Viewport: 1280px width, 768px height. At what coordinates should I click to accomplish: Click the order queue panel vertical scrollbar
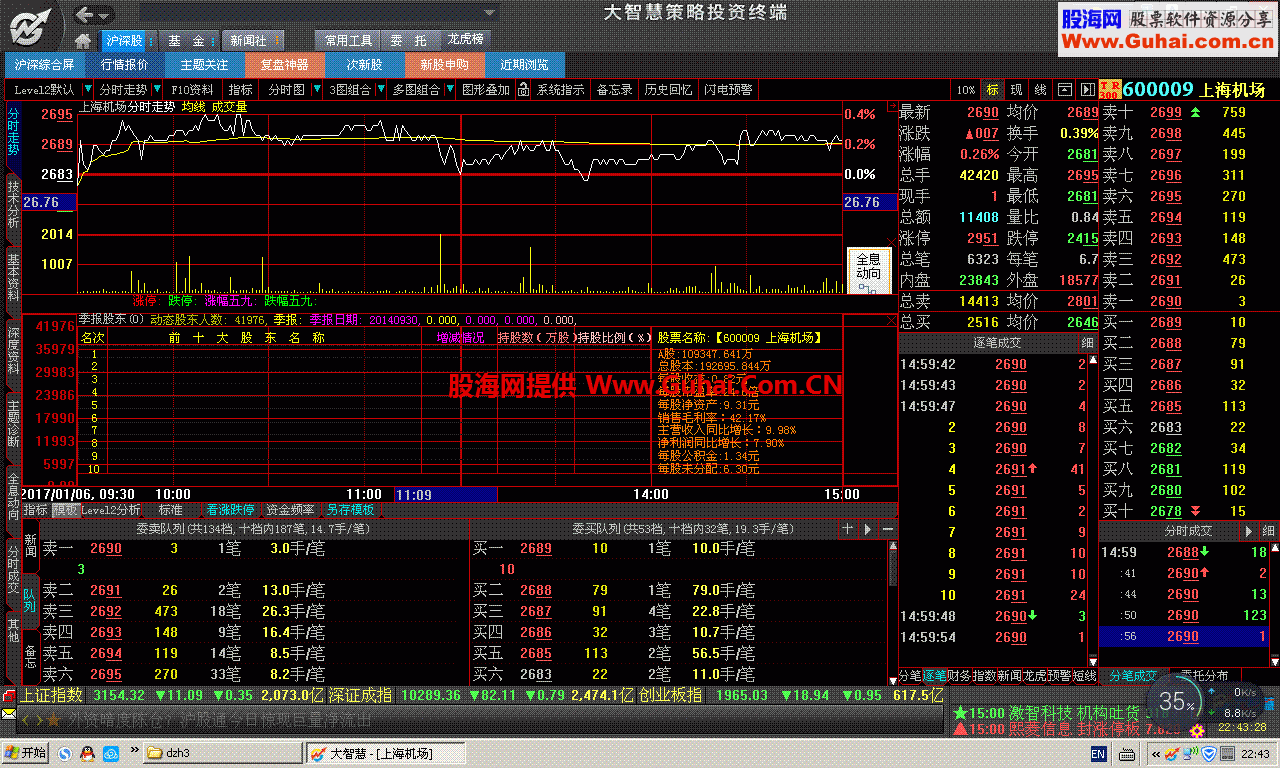[x=892, y=612]
